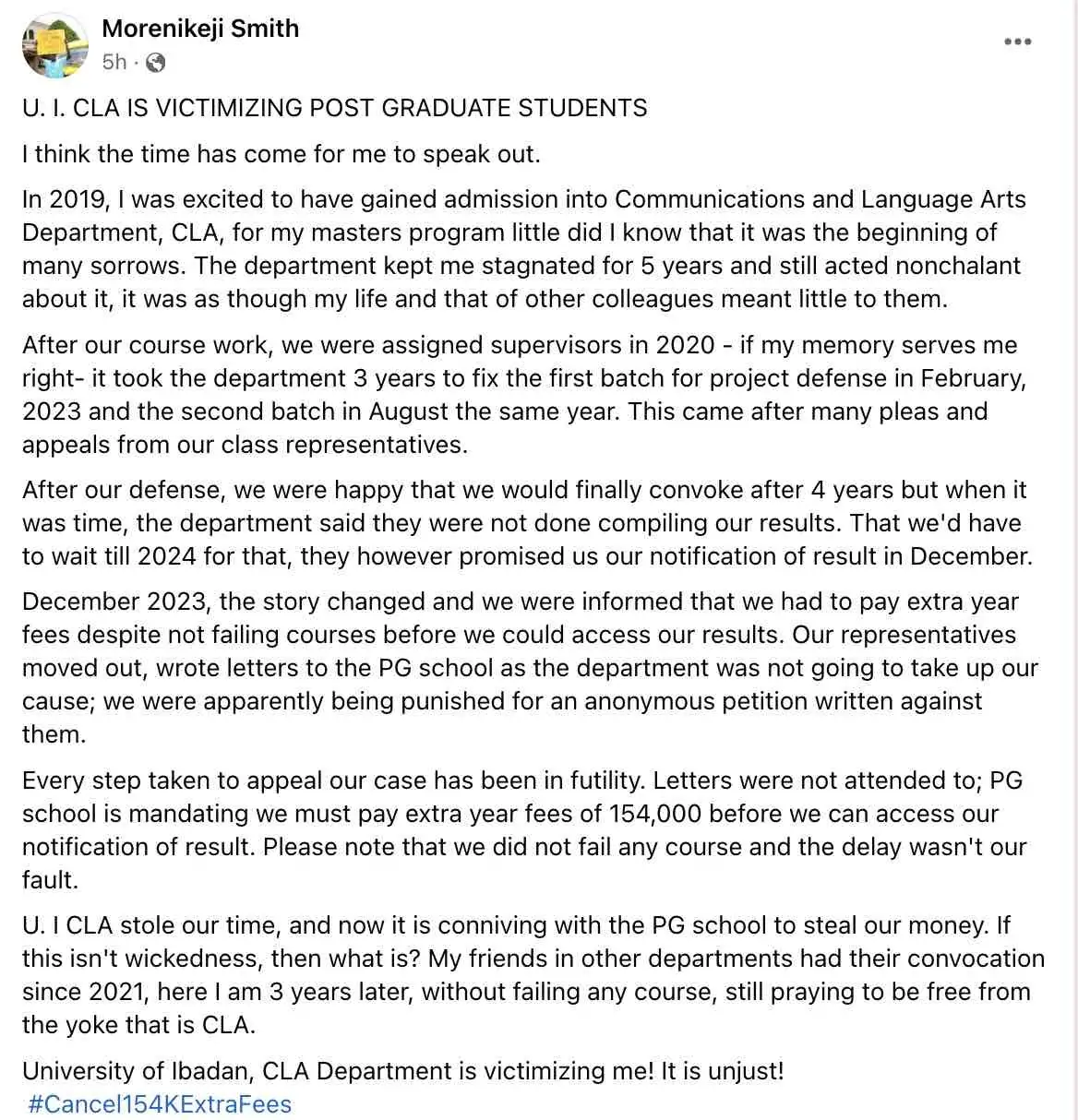Viewport: 1078px width, 1120px height.
Task: Open Morenikeji Smith's profile picture
Action: [55, 45]
